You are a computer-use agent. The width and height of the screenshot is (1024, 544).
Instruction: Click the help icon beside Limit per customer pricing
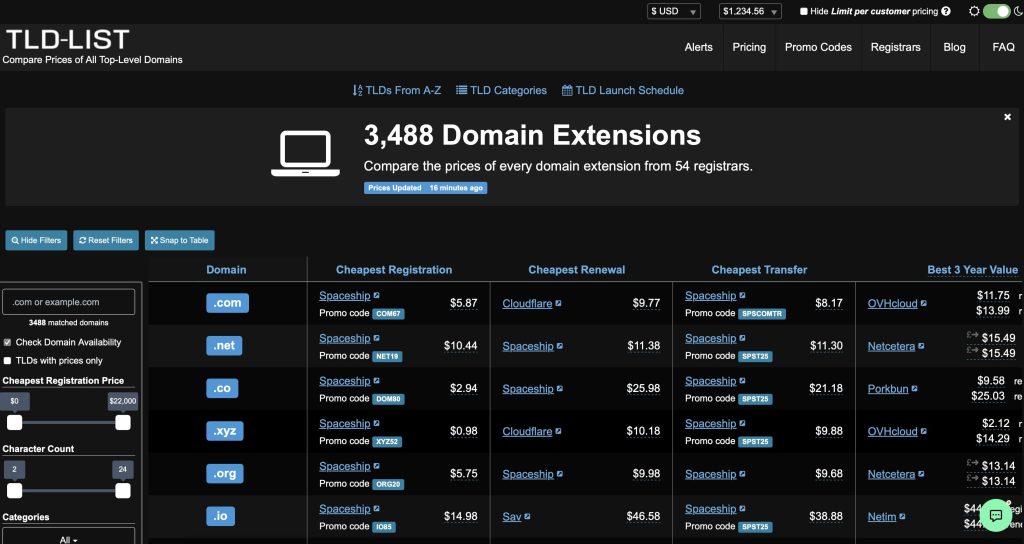tap(946, 11)
